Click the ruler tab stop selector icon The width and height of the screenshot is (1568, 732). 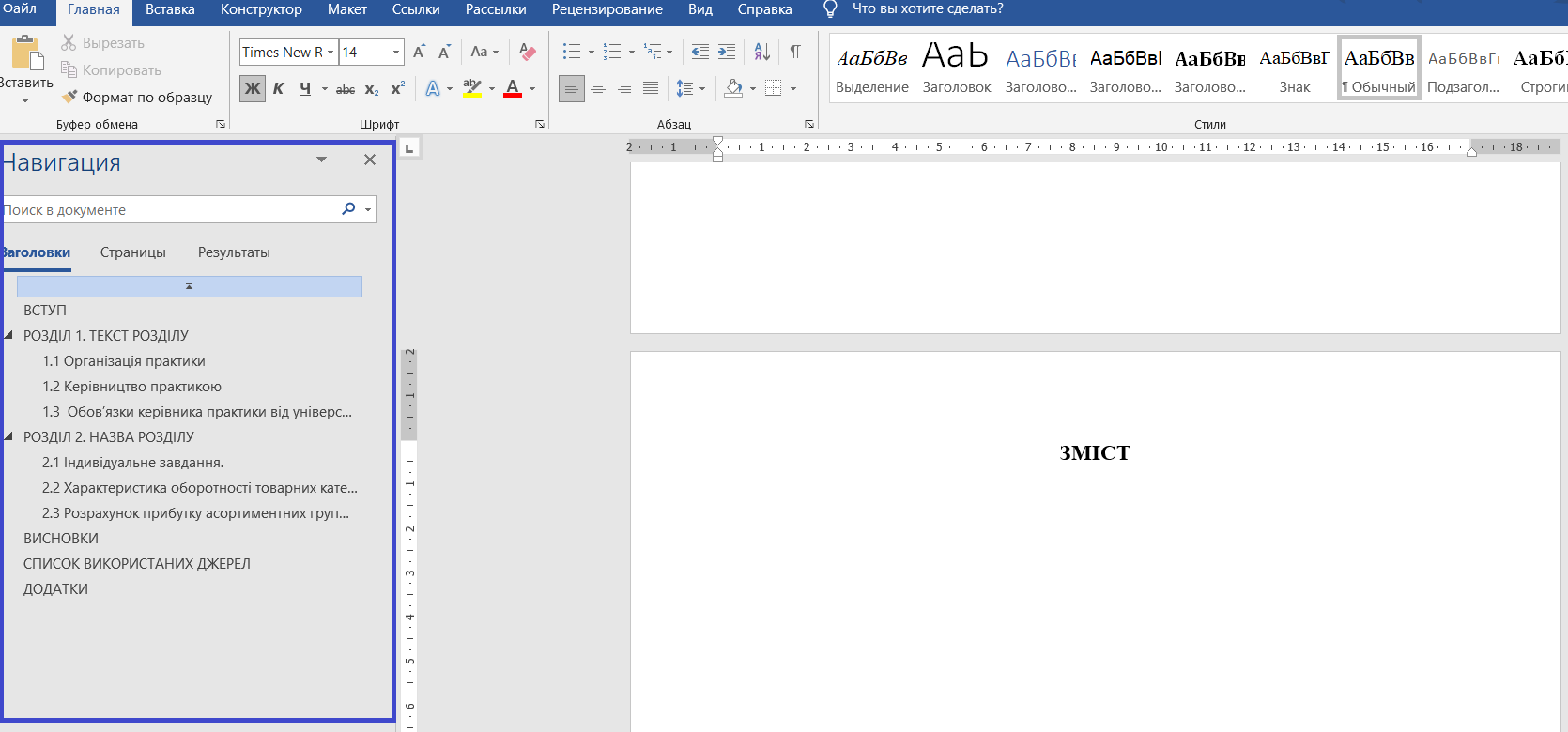(x=408, y=148)
